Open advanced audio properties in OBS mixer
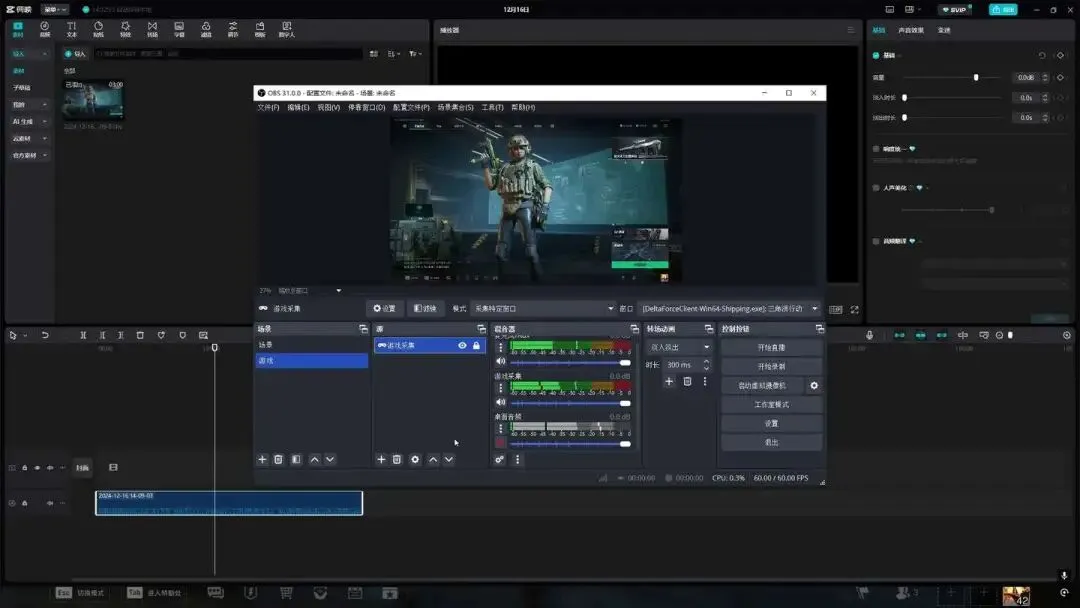 click(499, 459)
